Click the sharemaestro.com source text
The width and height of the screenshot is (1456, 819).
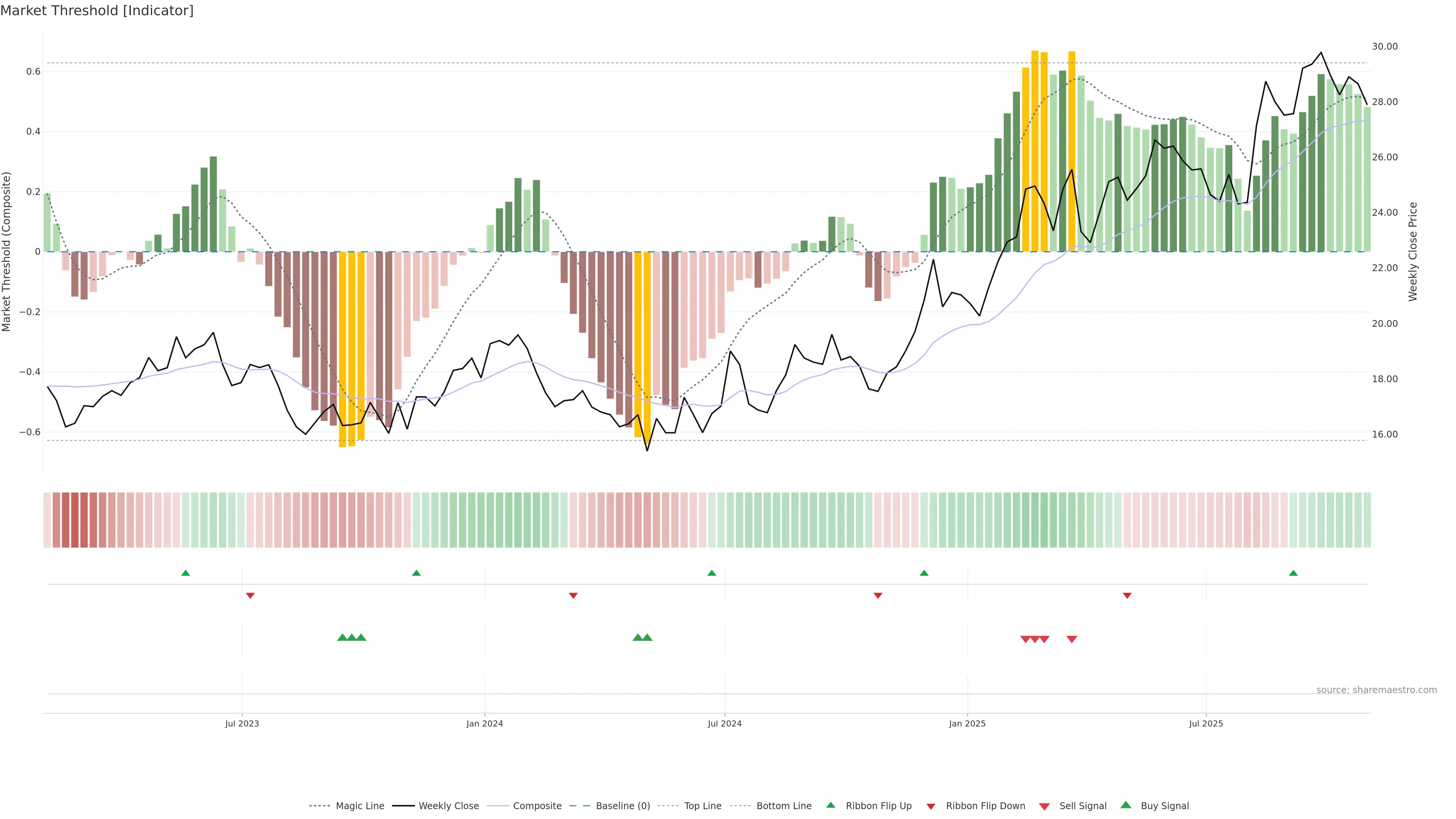[1376, 690]
